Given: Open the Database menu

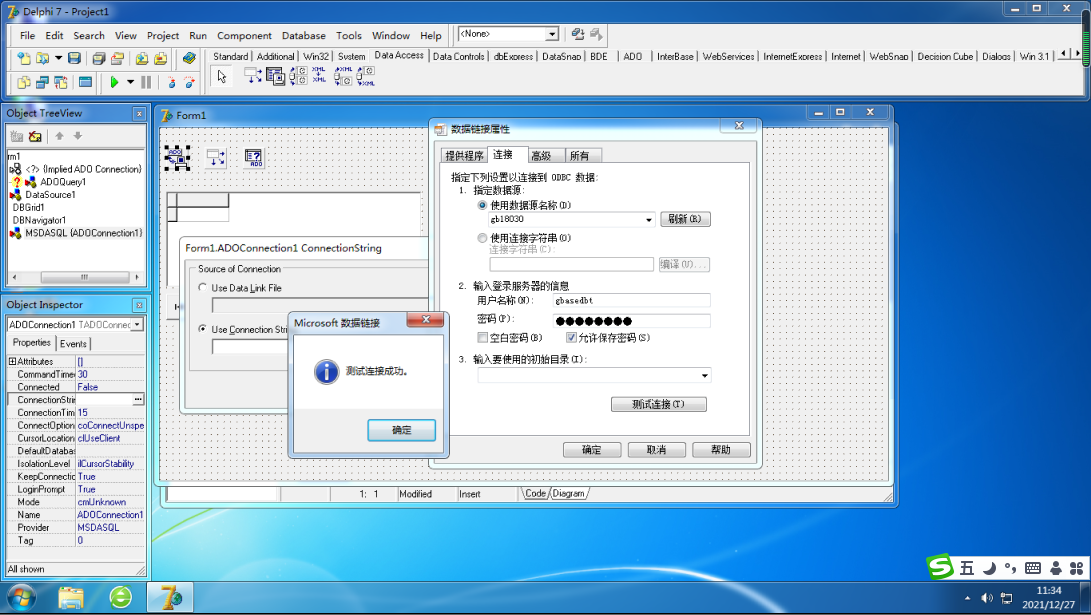Looking at the screenshot, I should pos(303,35).
